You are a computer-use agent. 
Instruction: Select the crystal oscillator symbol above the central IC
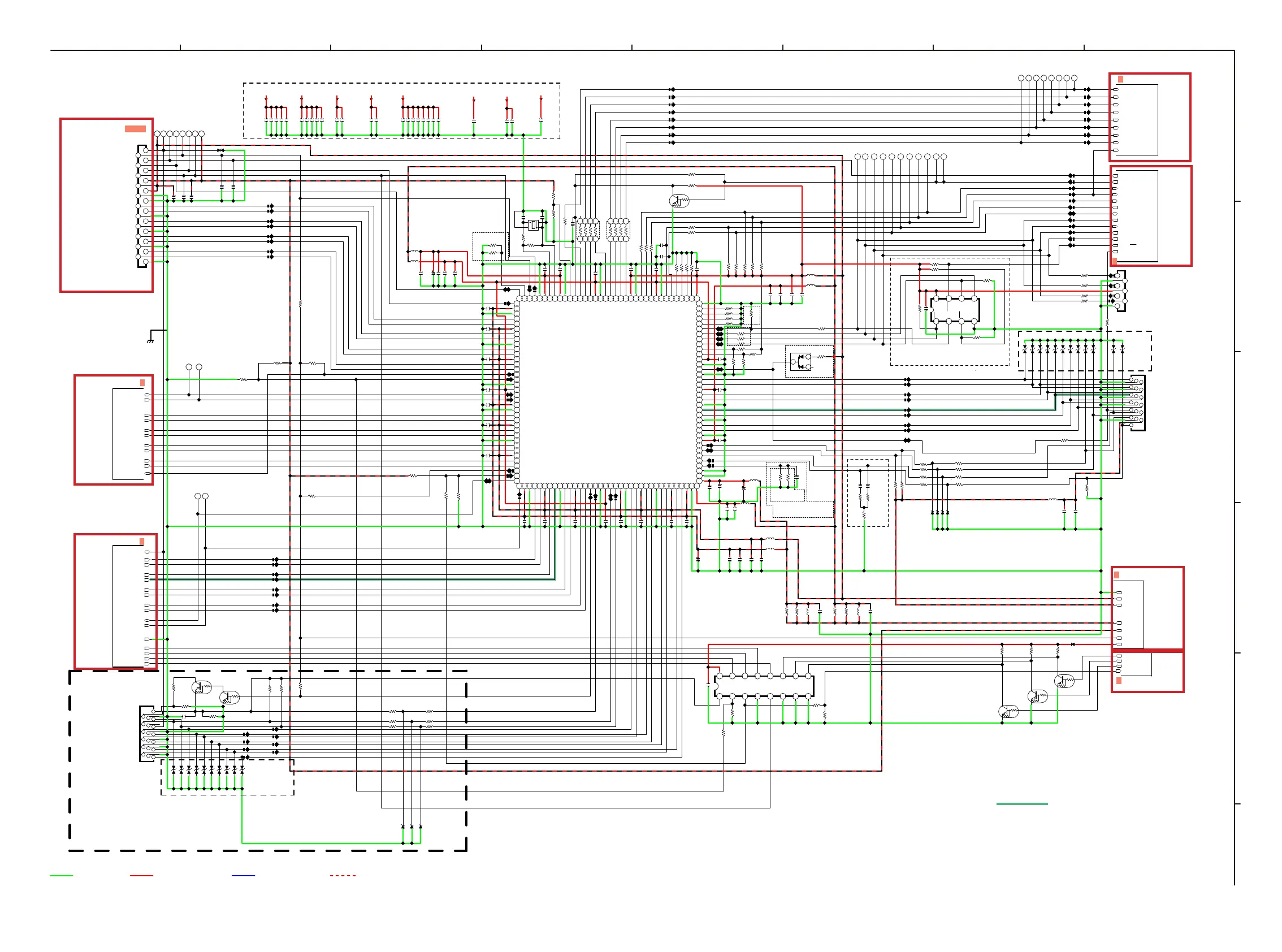pyautogui.click(x=534, y=226)
